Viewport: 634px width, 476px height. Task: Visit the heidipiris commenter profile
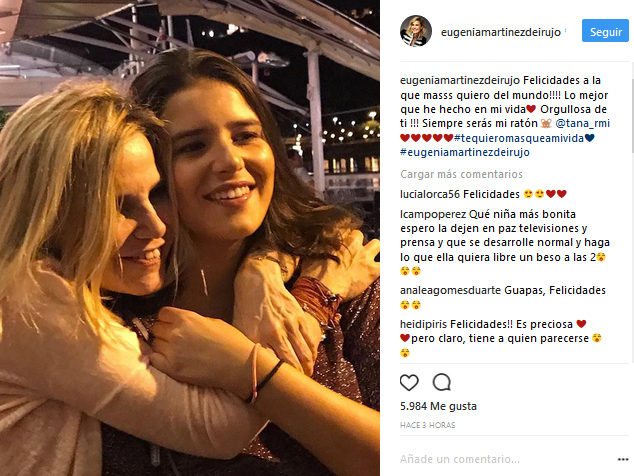(423, 324)
